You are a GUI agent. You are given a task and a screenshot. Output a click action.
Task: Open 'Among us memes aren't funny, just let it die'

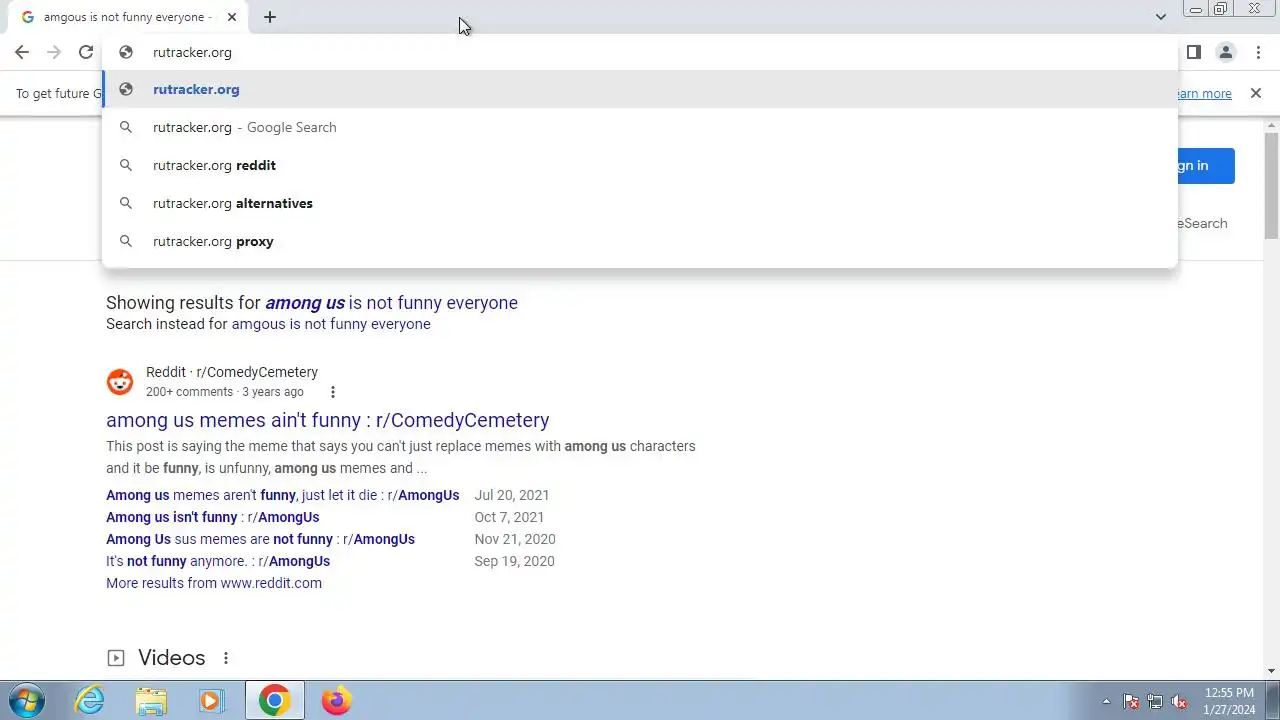coord(283,495)
